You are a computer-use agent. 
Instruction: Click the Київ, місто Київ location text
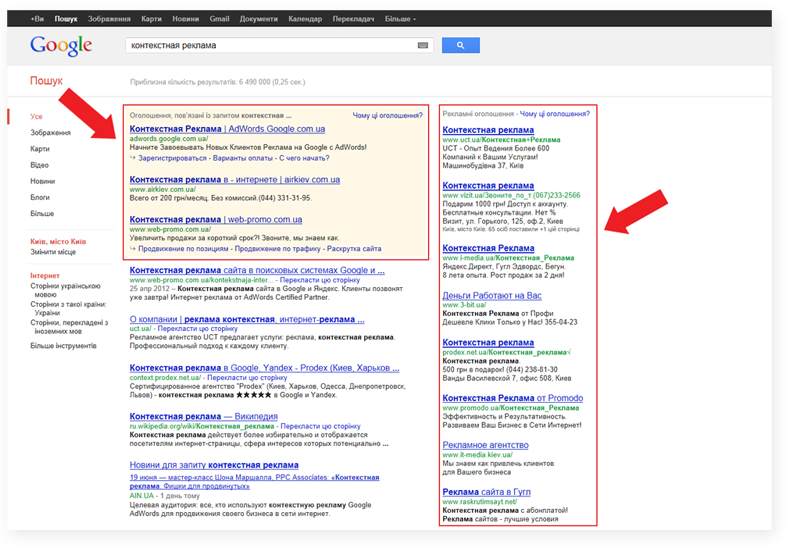pyautogui.click(x=58, y=242)
